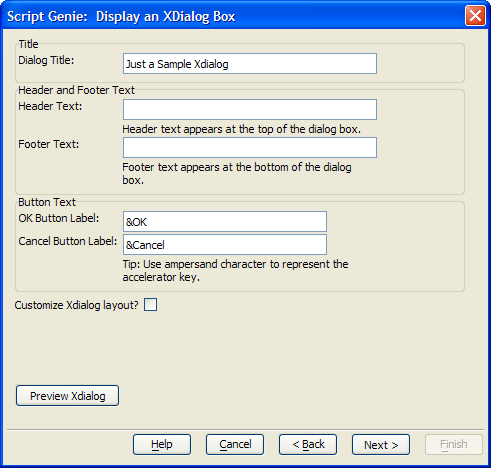Viewport: 491px width, 468px height.
Task: Select the OK Button Label field
Action: (225, 222)
